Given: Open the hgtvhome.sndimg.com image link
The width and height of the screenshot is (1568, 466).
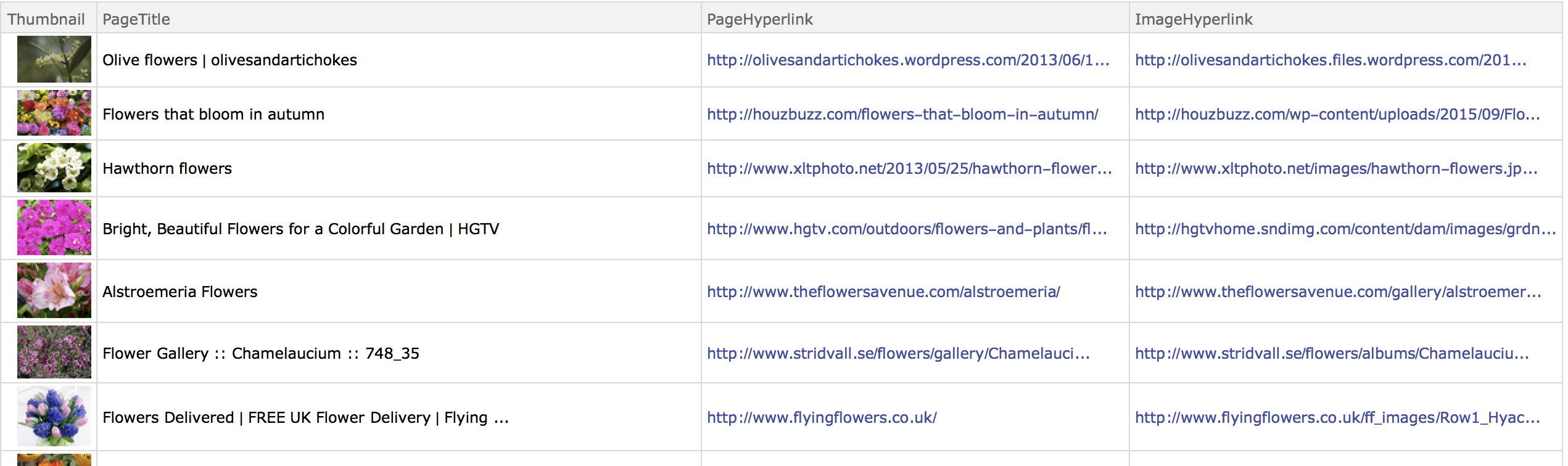Looking at the screenshot, I should [x=1345, y=229].
